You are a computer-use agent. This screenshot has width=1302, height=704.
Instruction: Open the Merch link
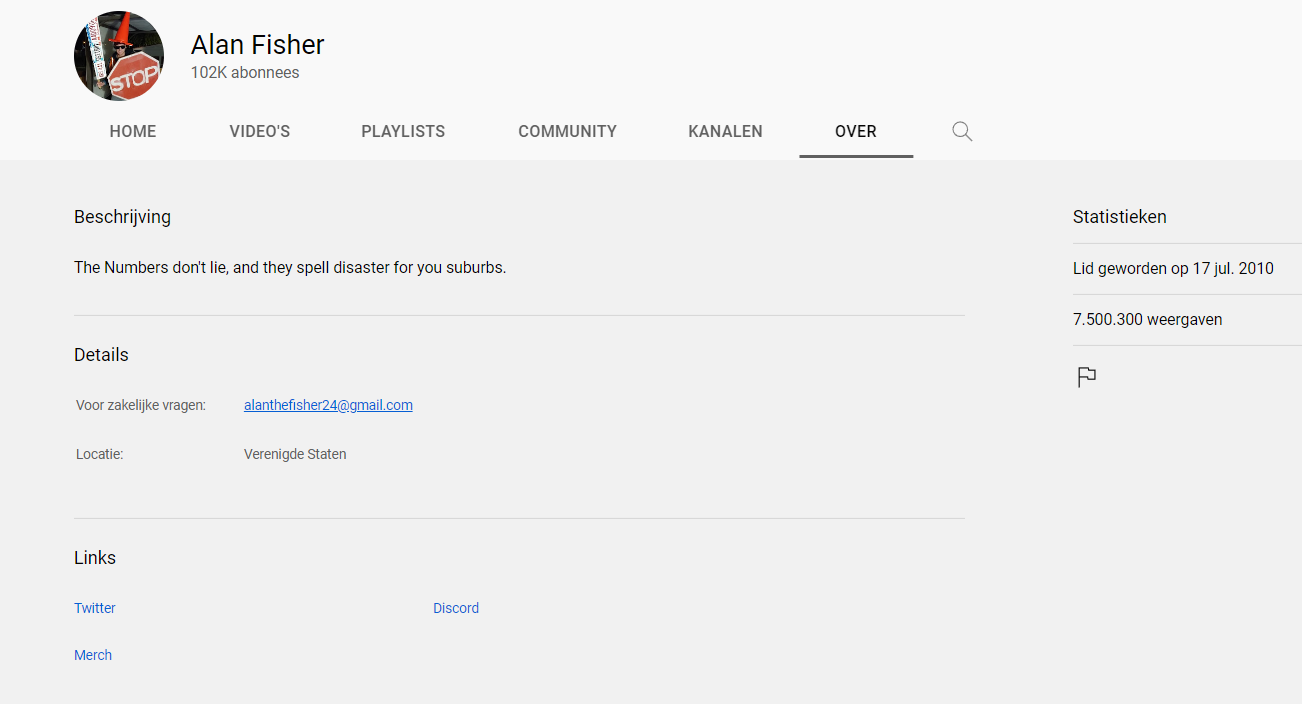(93, 655)
